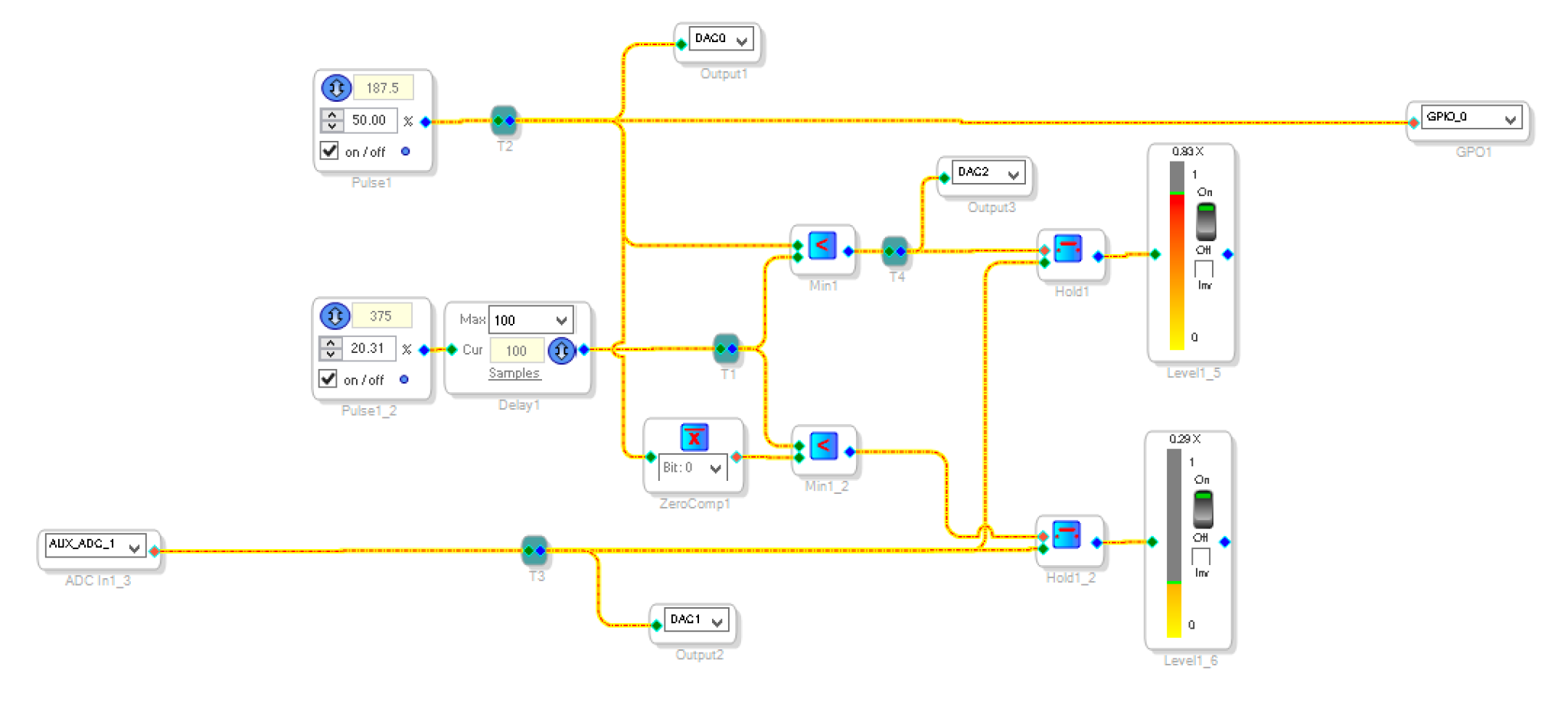Click the Pulse1_2 frequency spinner icon
Screen dimensions: 1568x706
(x=335, y=315)
